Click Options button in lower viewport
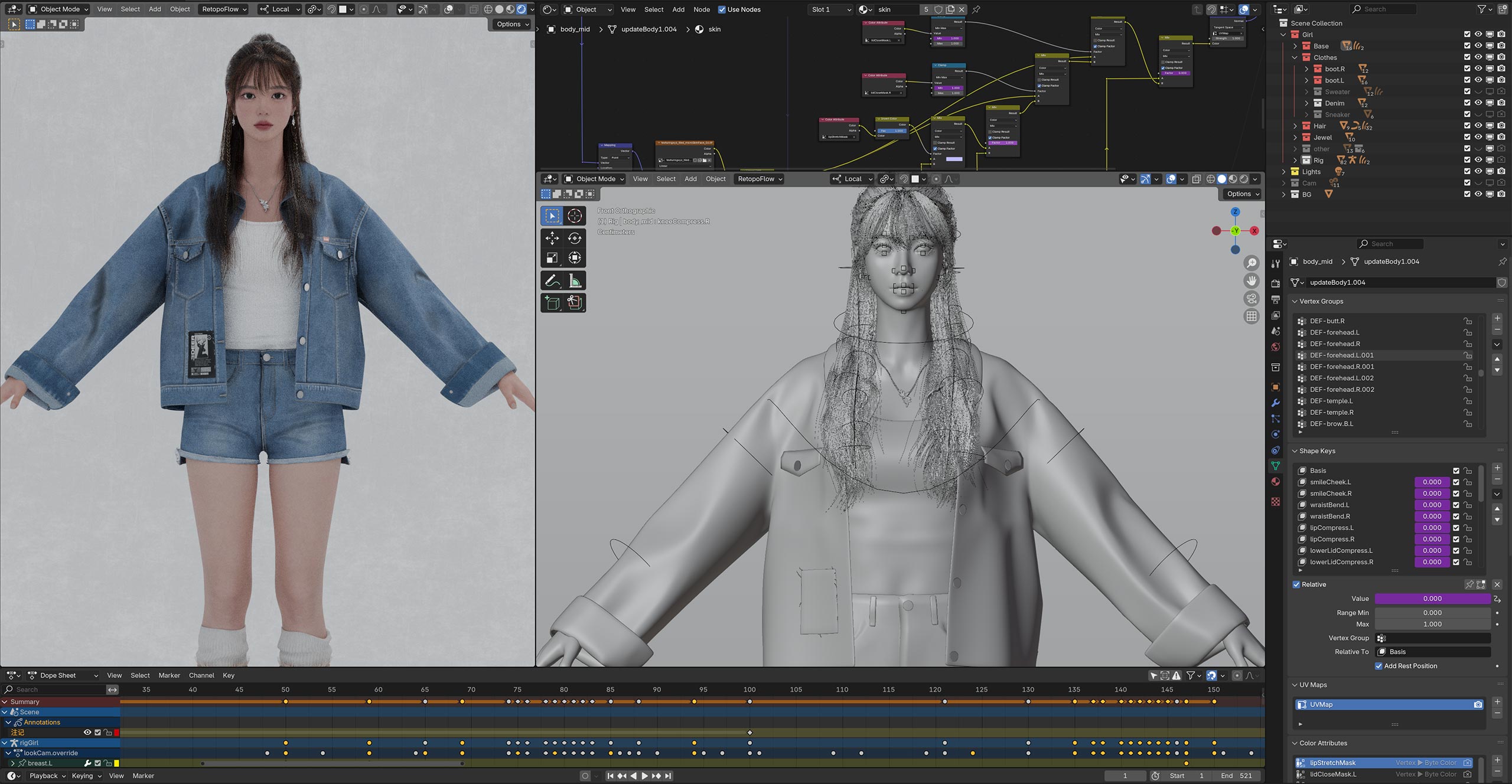 [x=1242, y=194]
